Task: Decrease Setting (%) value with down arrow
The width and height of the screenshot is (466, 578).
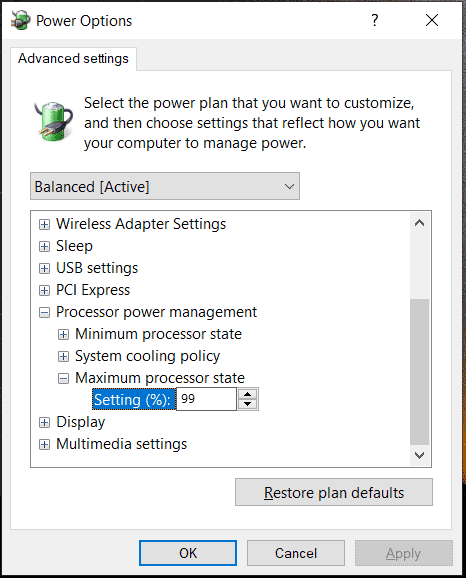Action: tap(248, 404)
